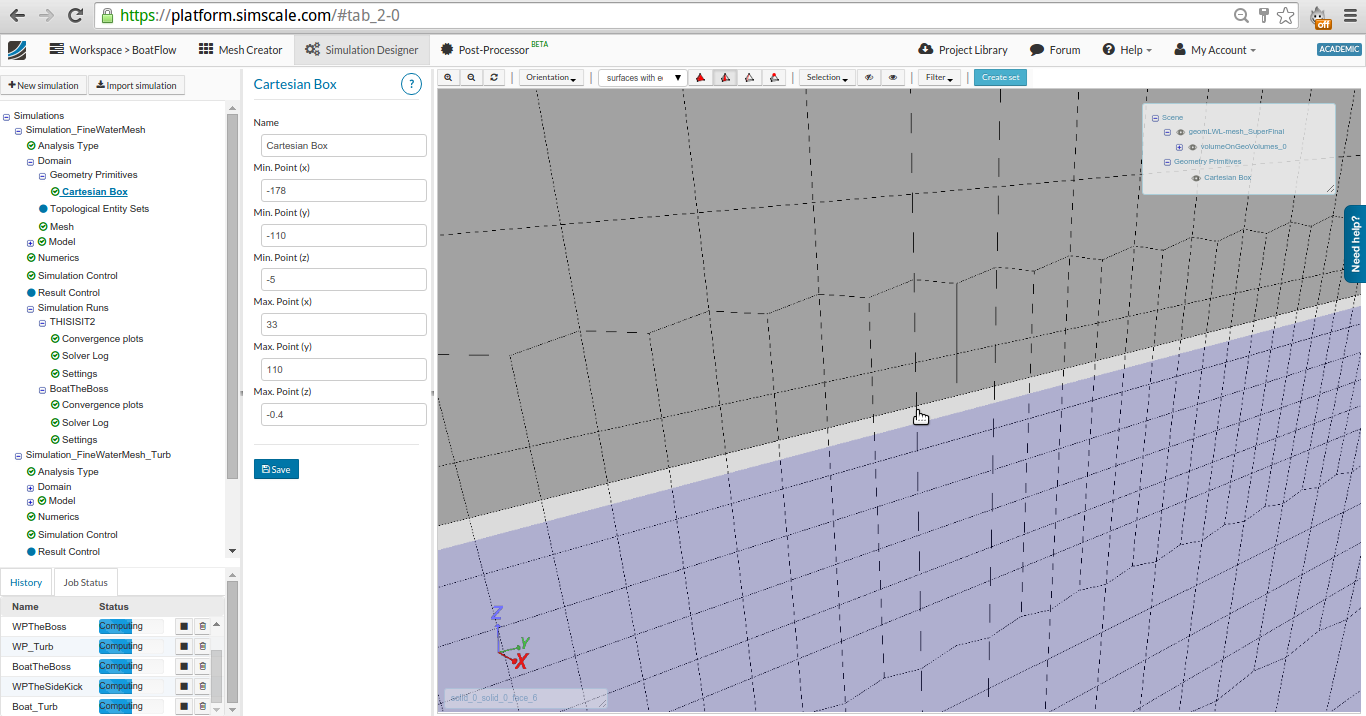
Task: Toggle eye icon for volumeOnGeoVolumes_0
Action: [x=1192, y=147]
